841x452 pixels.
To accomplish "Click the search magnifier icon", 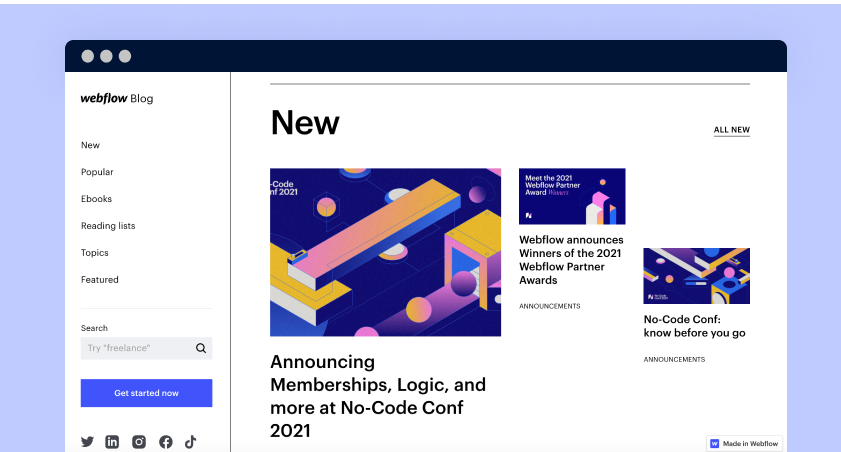I will pyautogui.click(x=201, y=348).
